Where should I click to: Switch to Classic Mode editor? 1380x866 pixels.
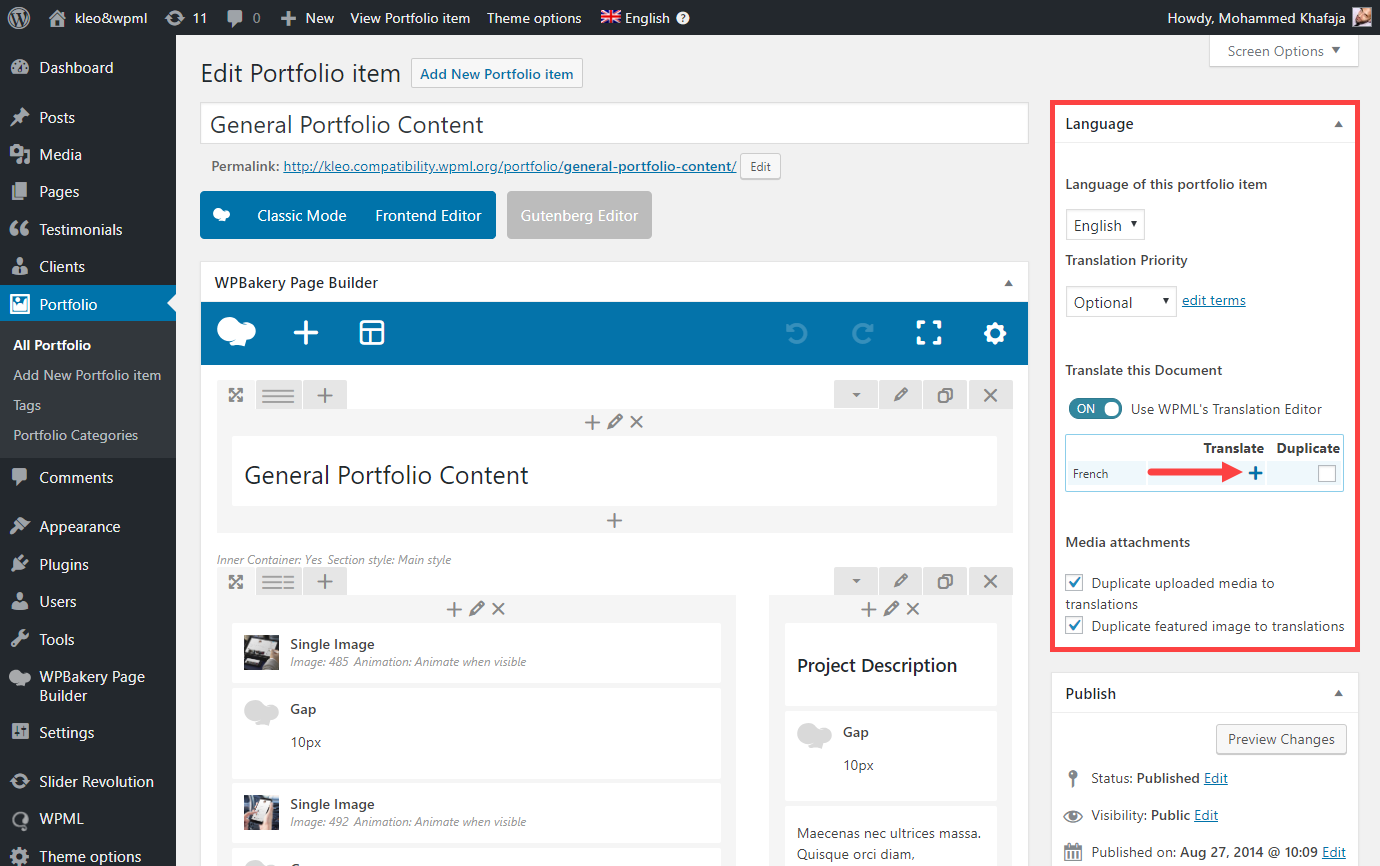coord(302,215)
